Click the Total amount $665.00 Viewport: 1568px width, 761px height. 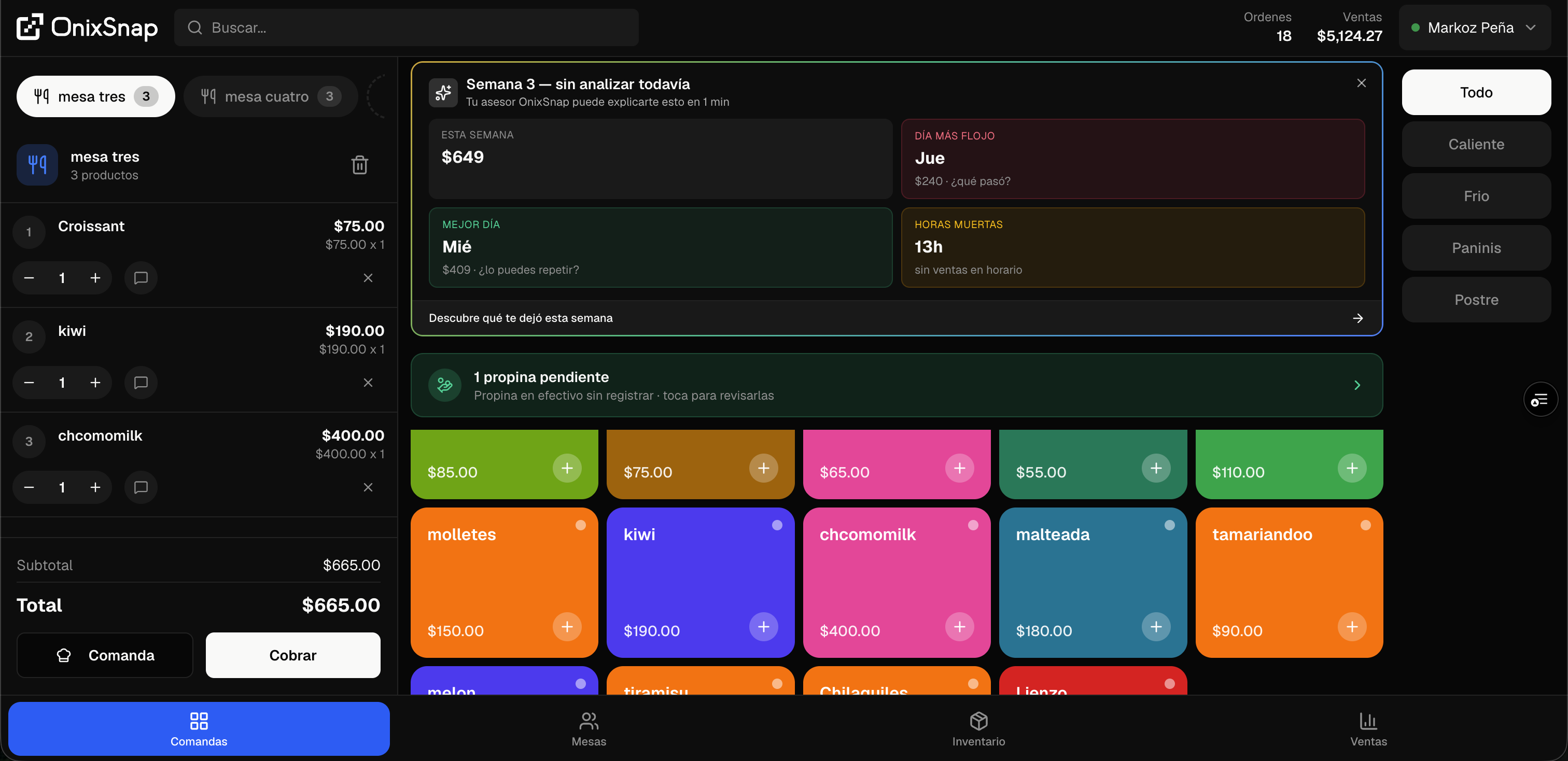pos(341,605)
